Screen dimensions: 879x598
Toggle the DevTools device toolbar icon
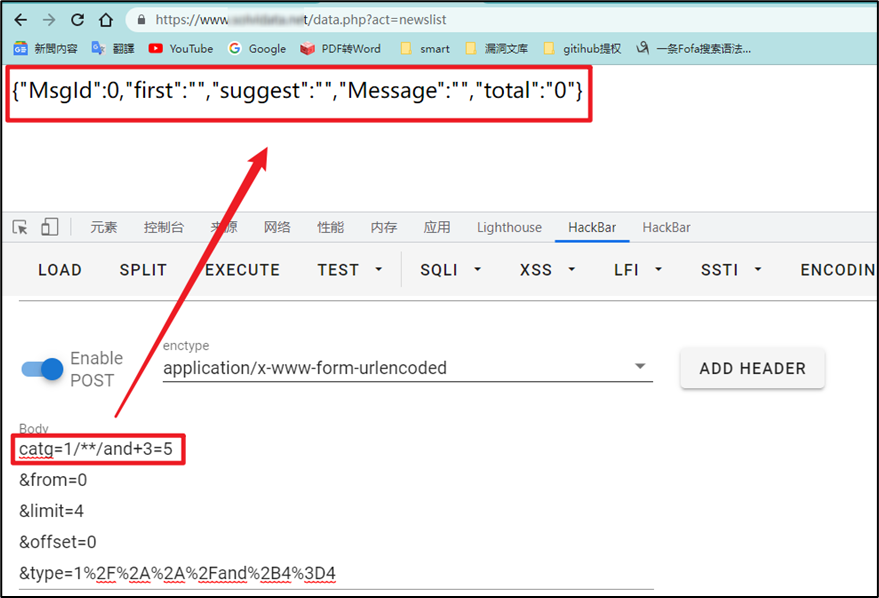49,227
